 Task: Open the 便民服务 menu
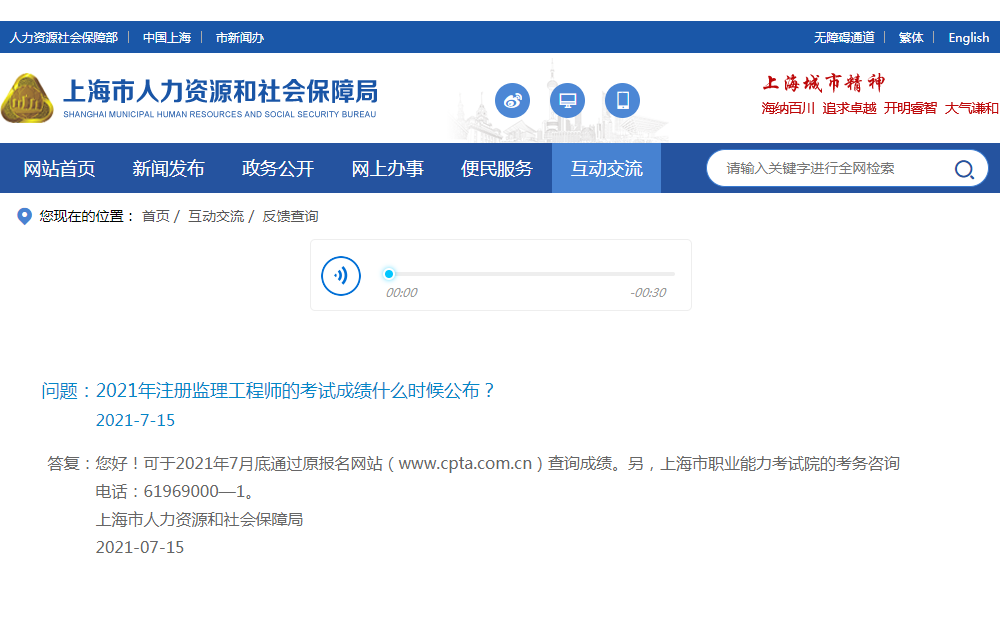pos(497,169)
